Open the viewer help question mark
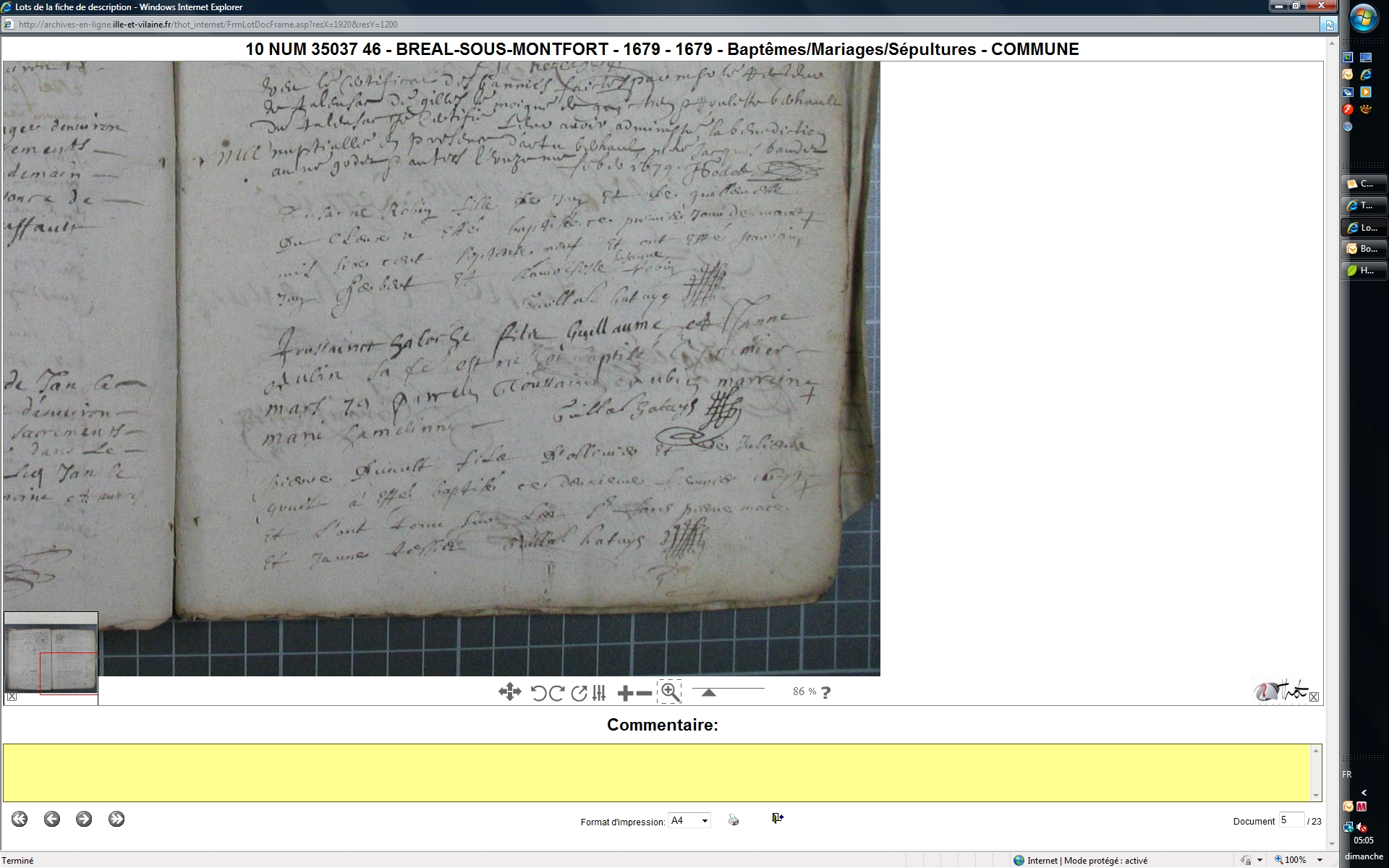Viewport: 1389px width, 868px height. 826,692
